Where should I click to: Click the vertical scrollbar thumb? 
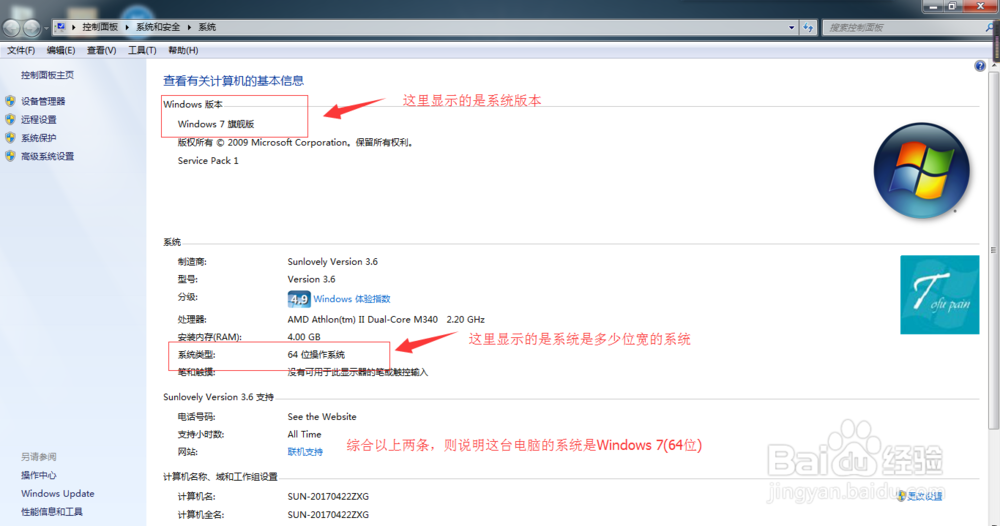point(993,251)
